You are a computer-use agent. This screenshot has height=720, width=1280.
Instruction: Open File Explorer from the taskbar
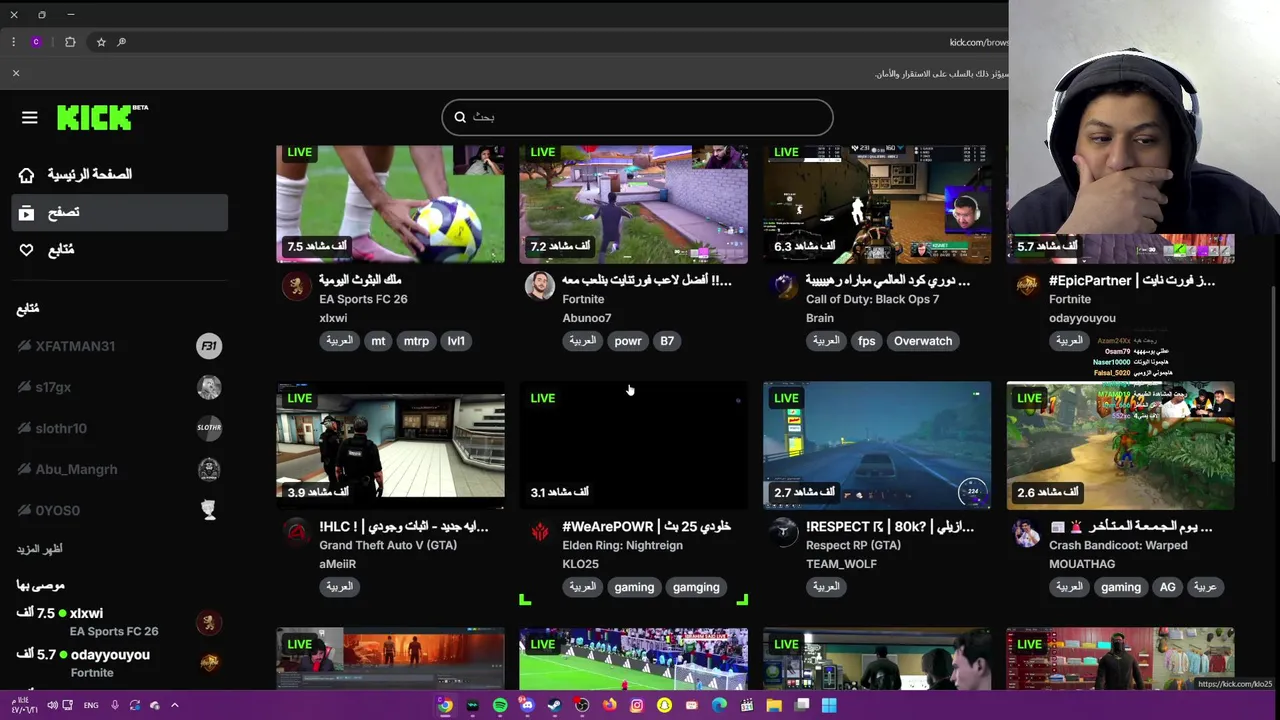point(774,706)
